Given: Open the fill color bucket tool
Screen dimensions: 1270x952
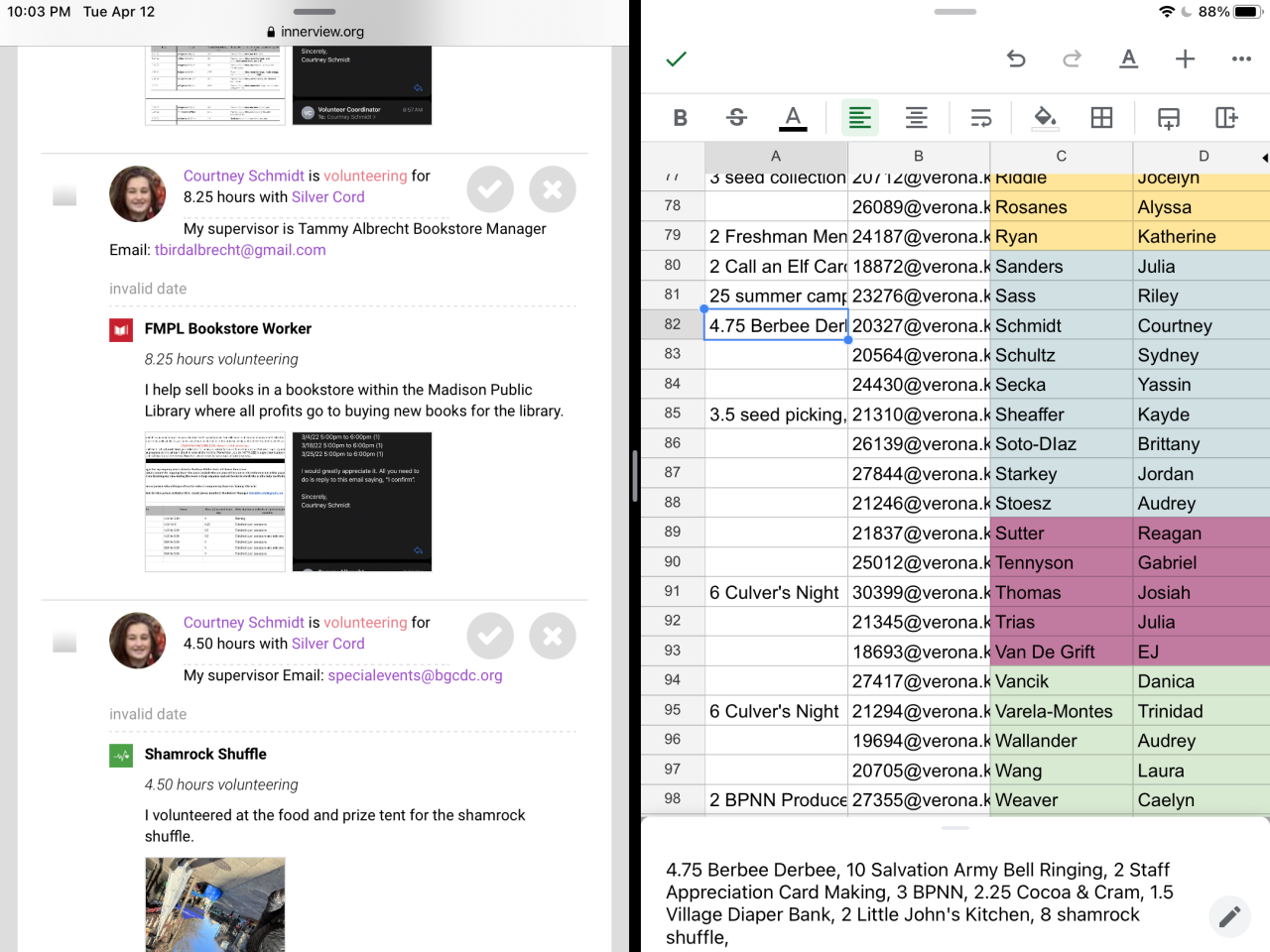Looking at the screenshot, I should click(1045, 118).
